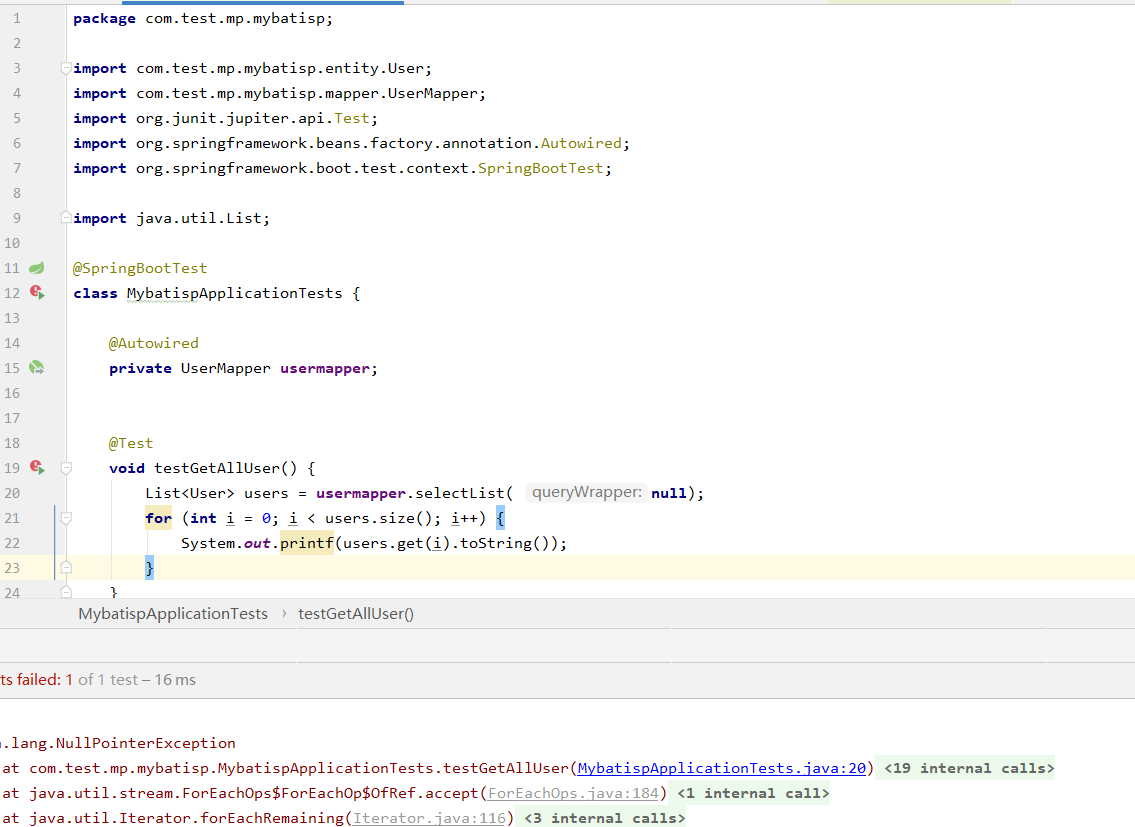1135x827 pixels.
Task: Click the fold-end marker on the for loop's closing brace
Action: coord(66,567)
